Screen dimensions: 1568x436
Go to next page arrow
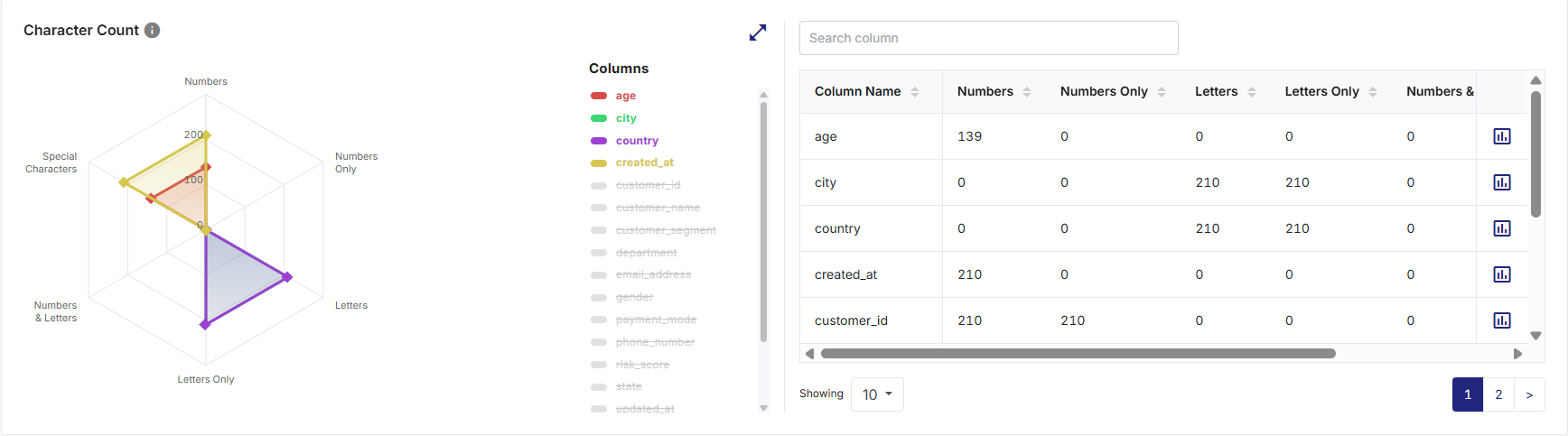[x=1529, y=394]
